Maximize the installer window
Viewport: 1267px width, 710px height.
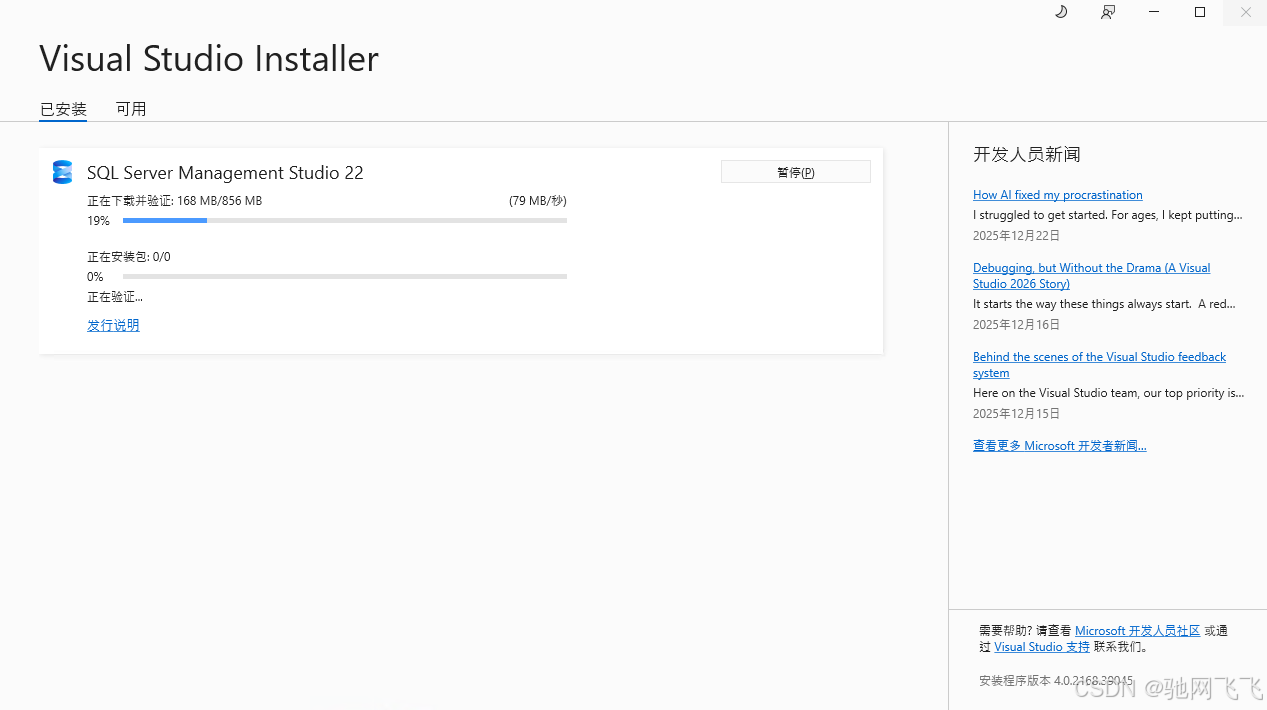1200,12
